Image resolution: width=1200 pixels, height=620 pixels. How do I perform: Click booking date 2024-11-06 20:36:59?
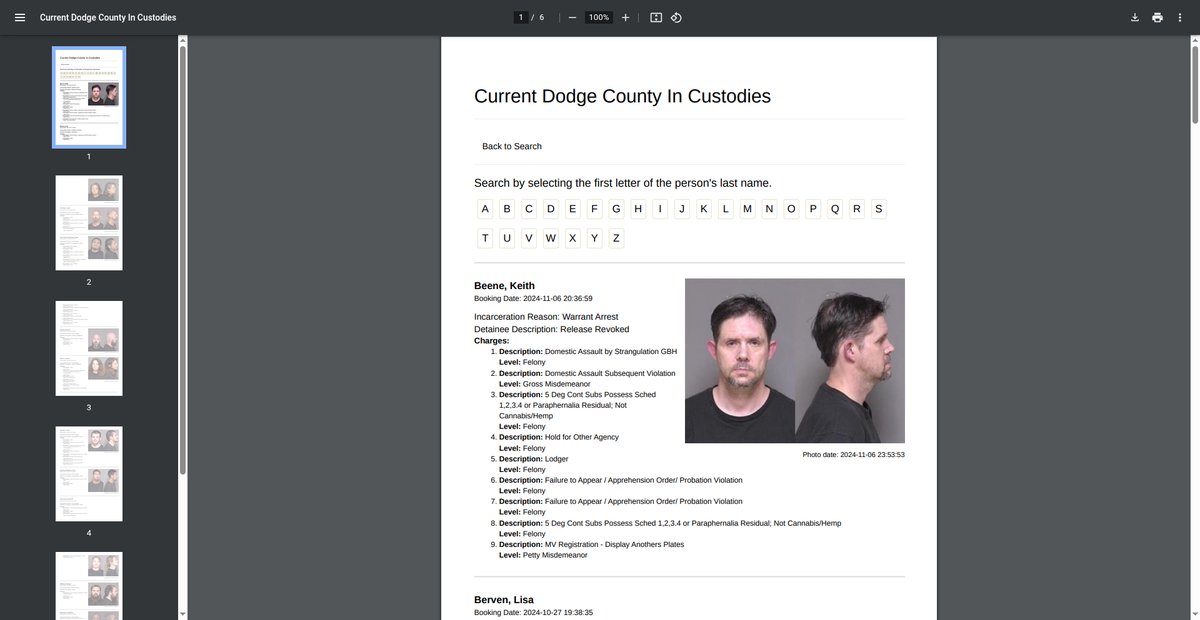[x=533, y=299]
